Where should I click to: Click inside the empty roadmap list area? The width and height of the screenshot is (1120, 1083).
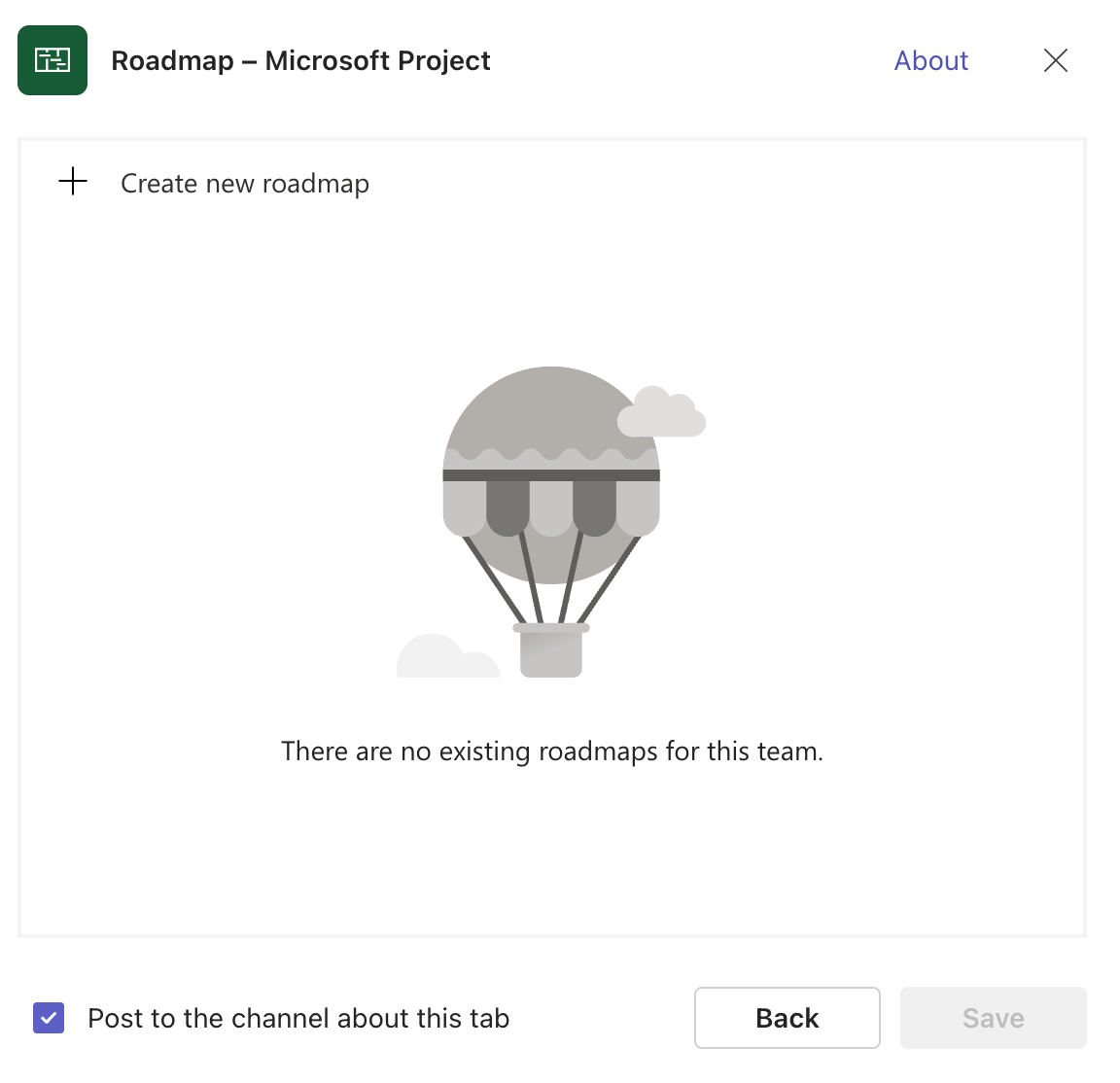pos(551,856)
